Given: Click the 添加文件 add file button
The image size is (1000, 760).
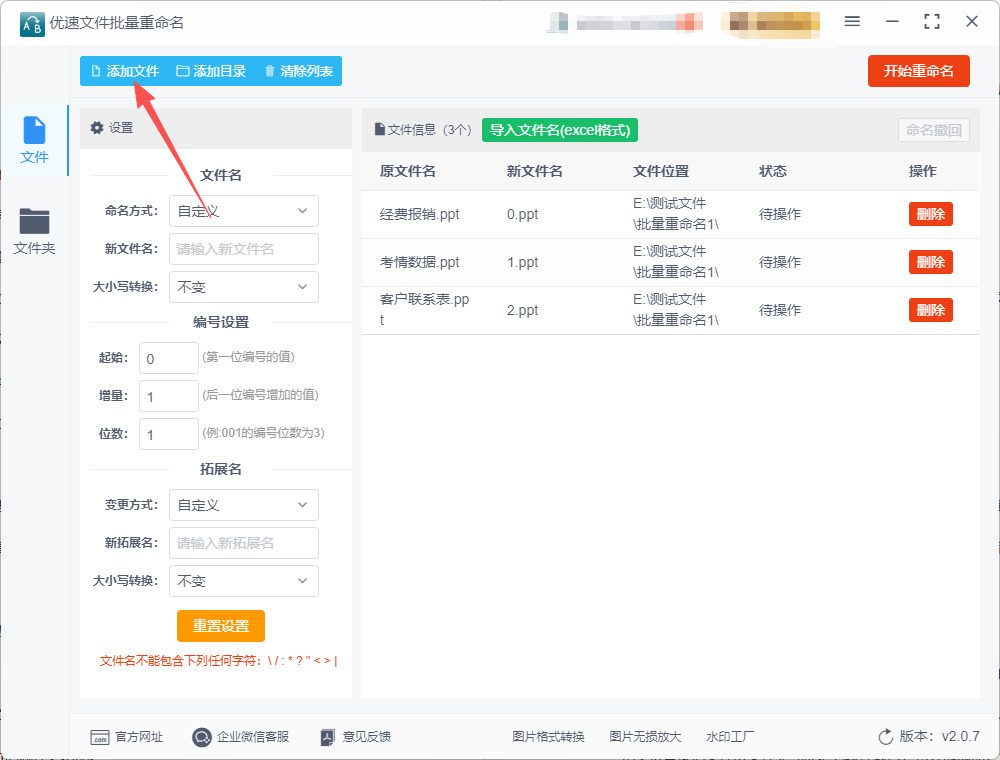Looking at the screenshot, I should [125, 71].
